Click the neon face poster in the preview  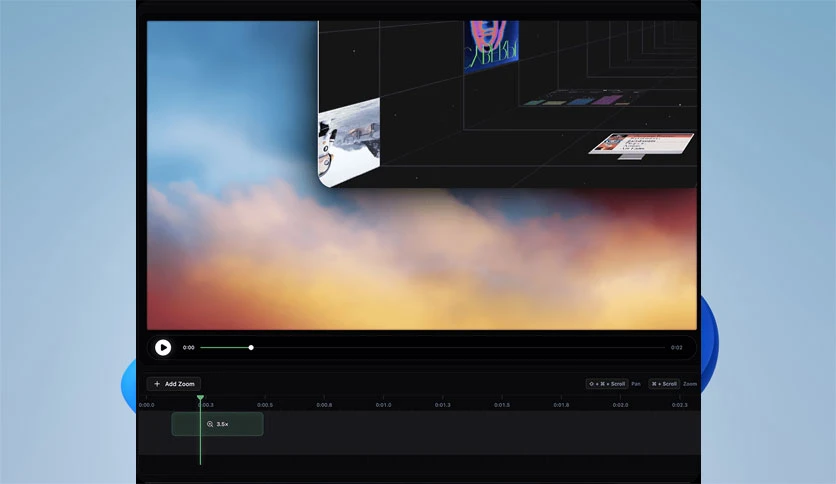pos(491,46)
